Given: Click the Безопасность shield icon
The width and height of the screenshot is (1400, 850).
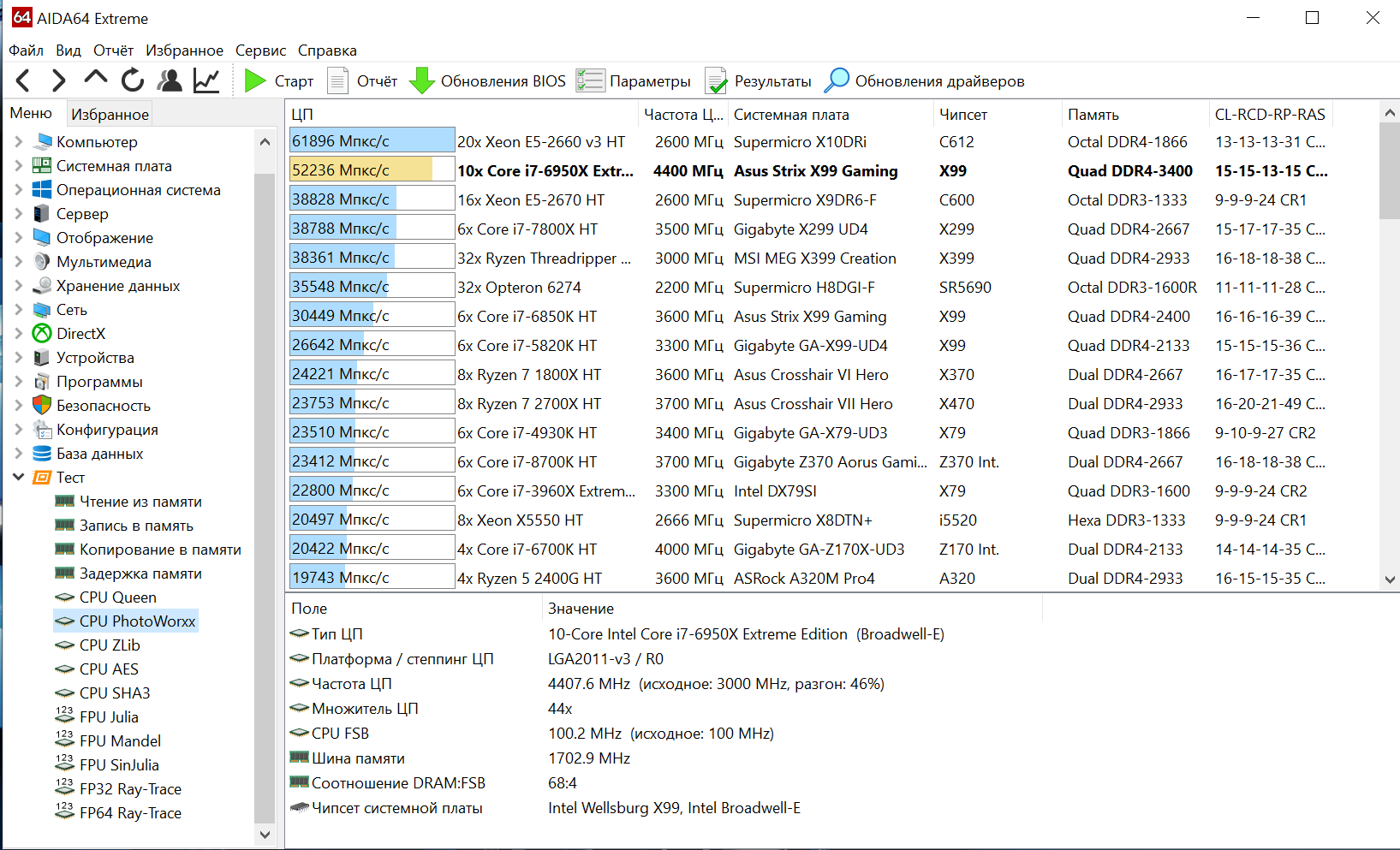Looking at the screenshot, I should coord(42,406).
